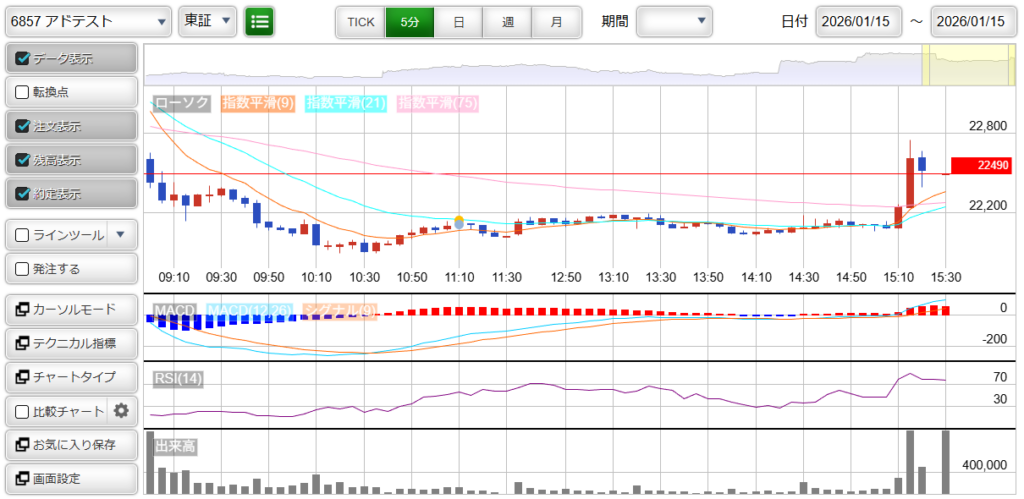Enable the 転換点 checkbox

pyautogui.click(x=23, y=92)
